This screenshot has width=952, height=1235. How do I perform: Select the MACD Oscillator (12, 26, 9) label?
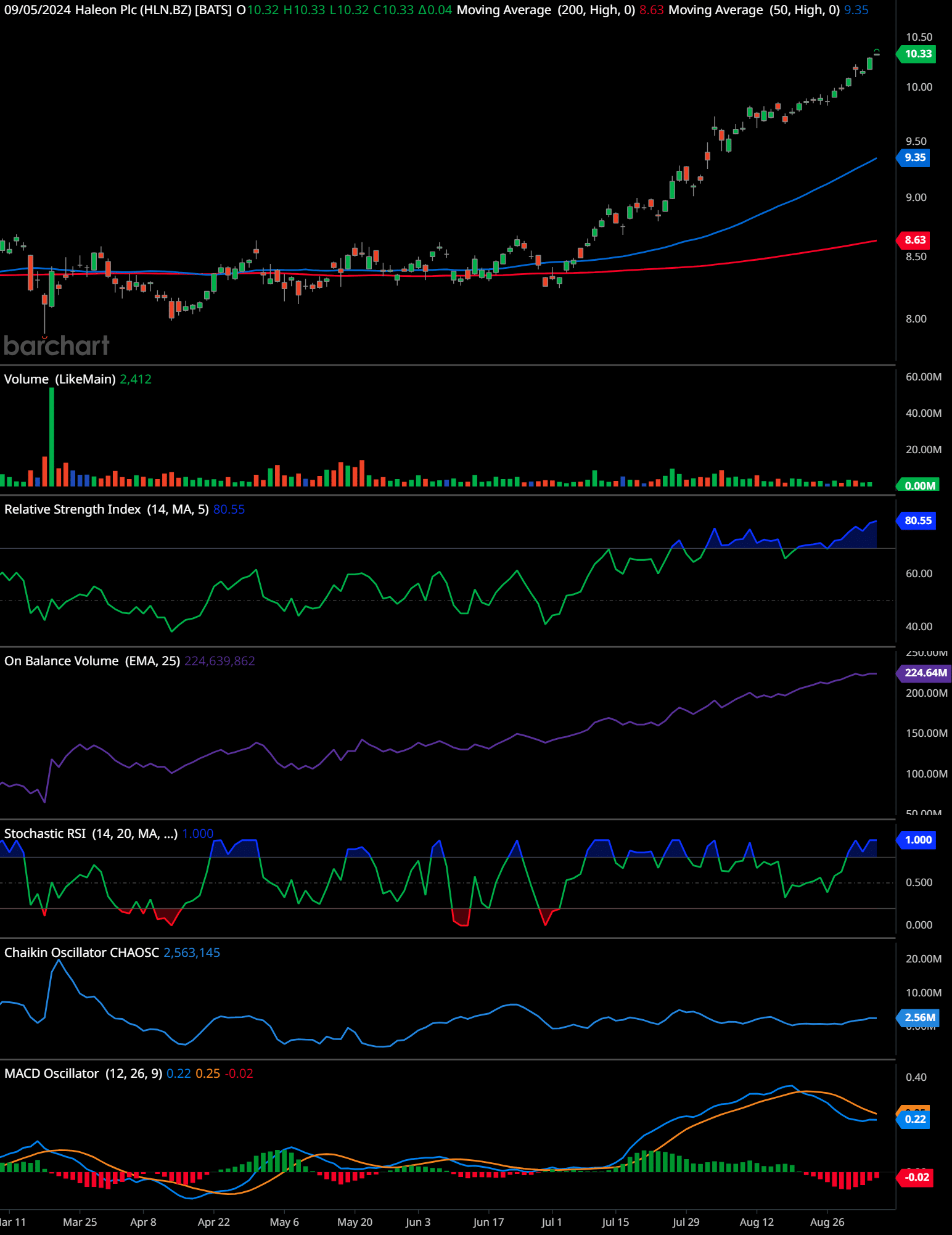tap(83, 1073)
